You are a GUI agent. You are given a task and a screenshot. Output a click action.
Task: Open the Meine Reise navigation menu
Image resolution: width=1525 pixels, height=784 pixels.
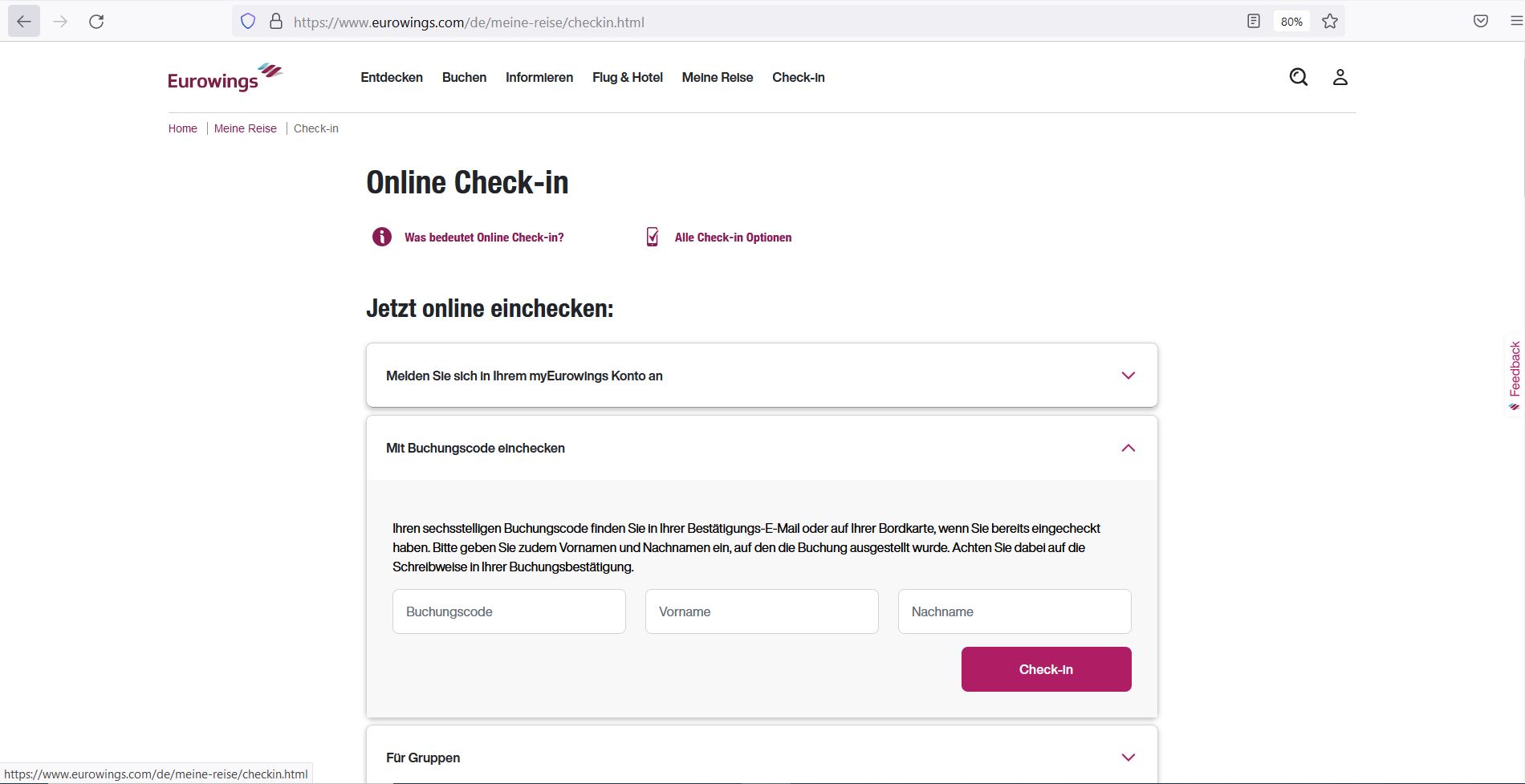pos(717,77)
